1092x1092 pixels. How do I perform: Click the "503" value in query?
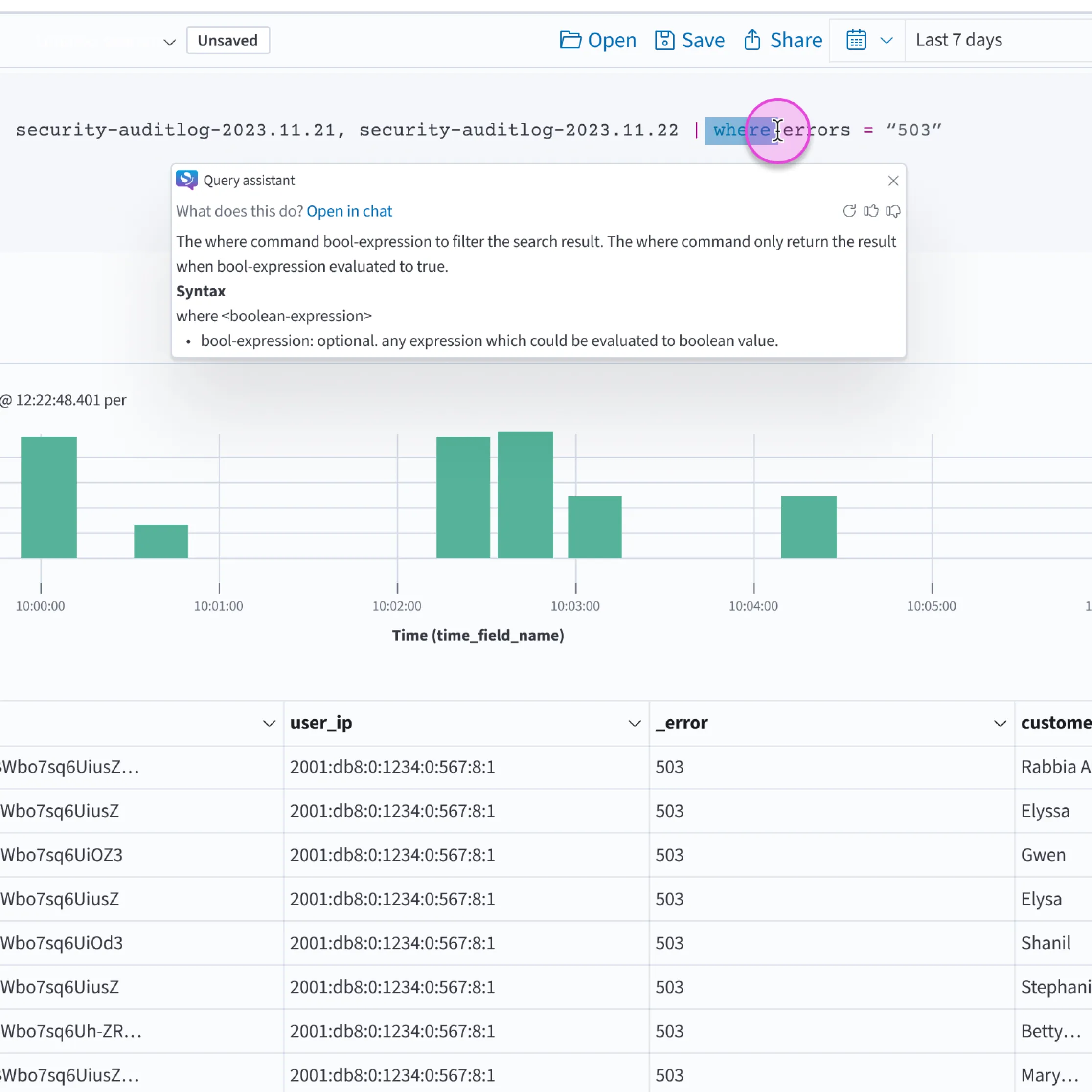coord(913,130)
